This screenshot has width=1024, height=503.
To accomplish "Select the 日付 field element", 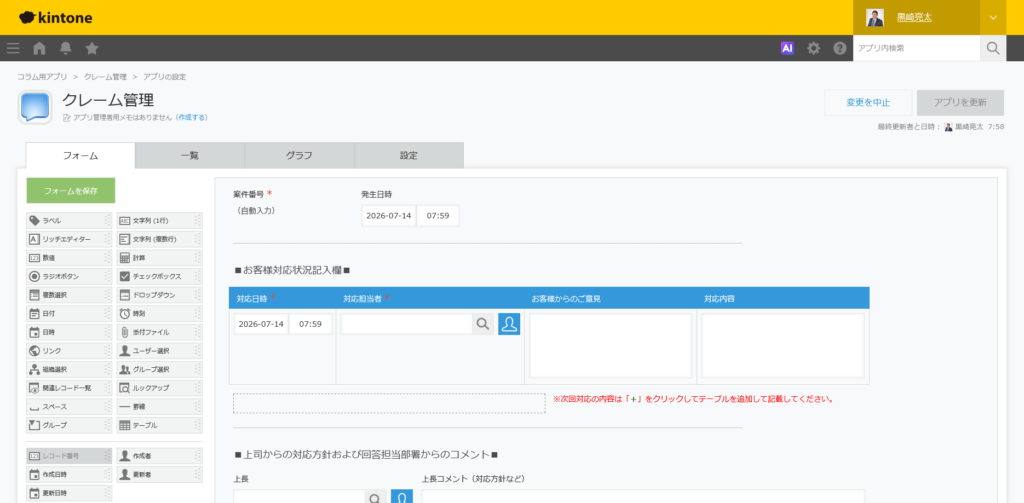I will (69, 314).
